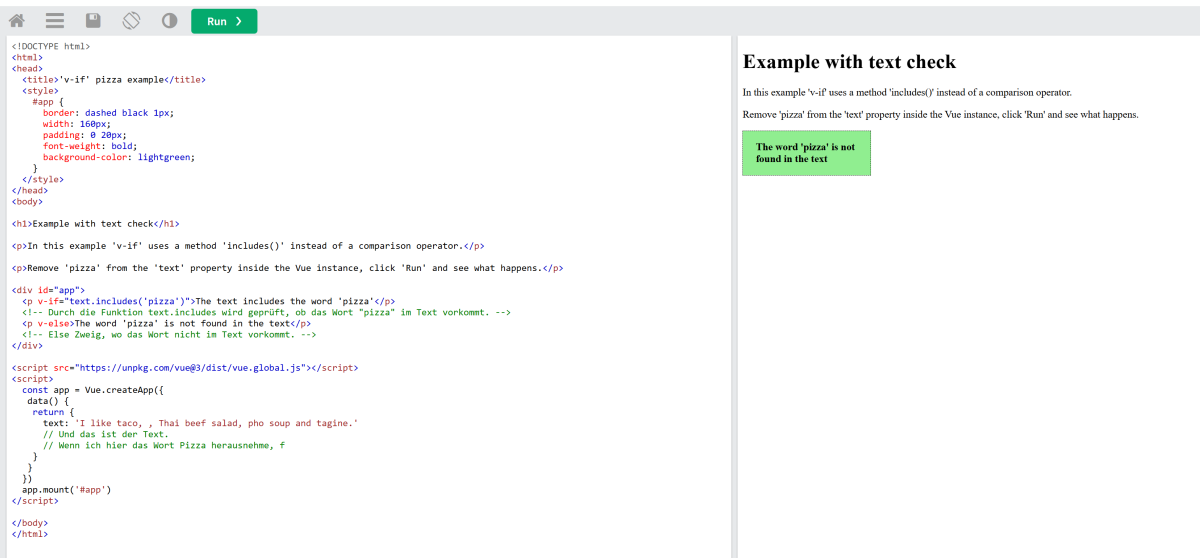Image resolution: width=1200 pixels, height=558 pixels.
Task: Click the app.mount('#app') code line
Action: coord(66,490)
